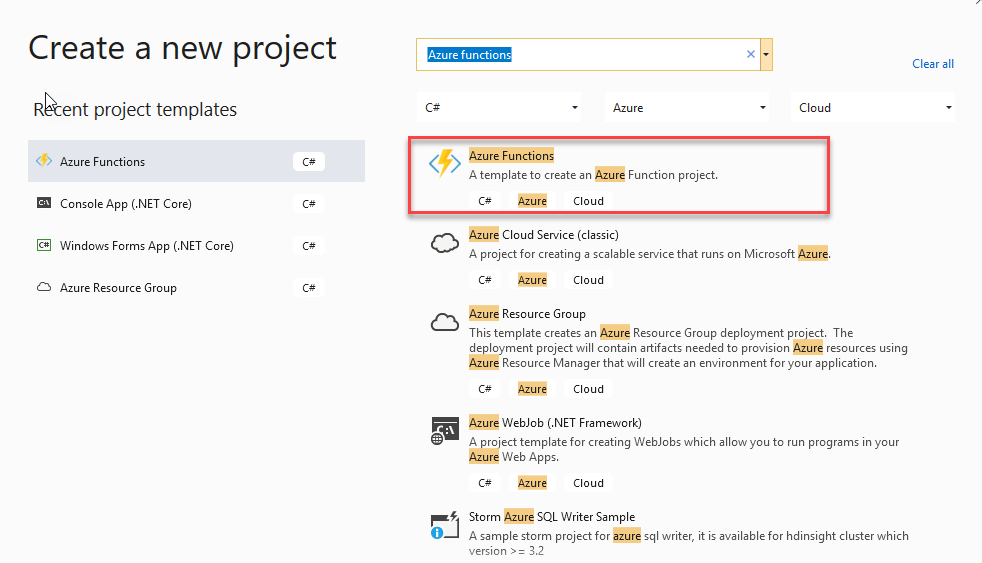This screenshot has width=982, height=563.
Task: Click the Windows Forms App icon in recent templates
Action: coord(44,245)
